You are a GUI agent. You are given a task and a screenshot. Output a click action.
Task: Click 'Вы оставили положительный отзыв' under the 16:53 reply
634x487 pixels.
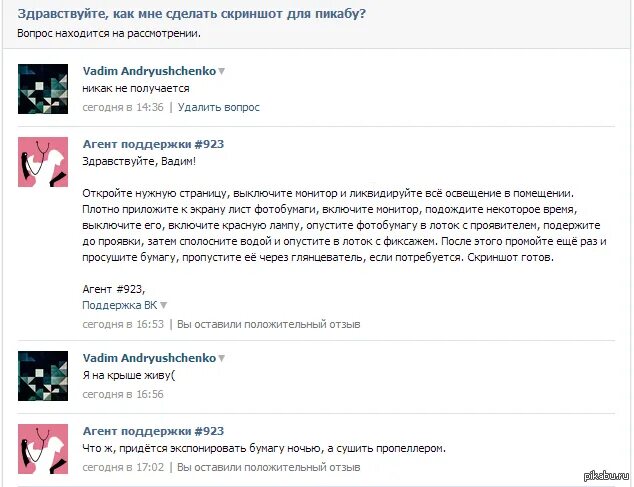[268, 324]
